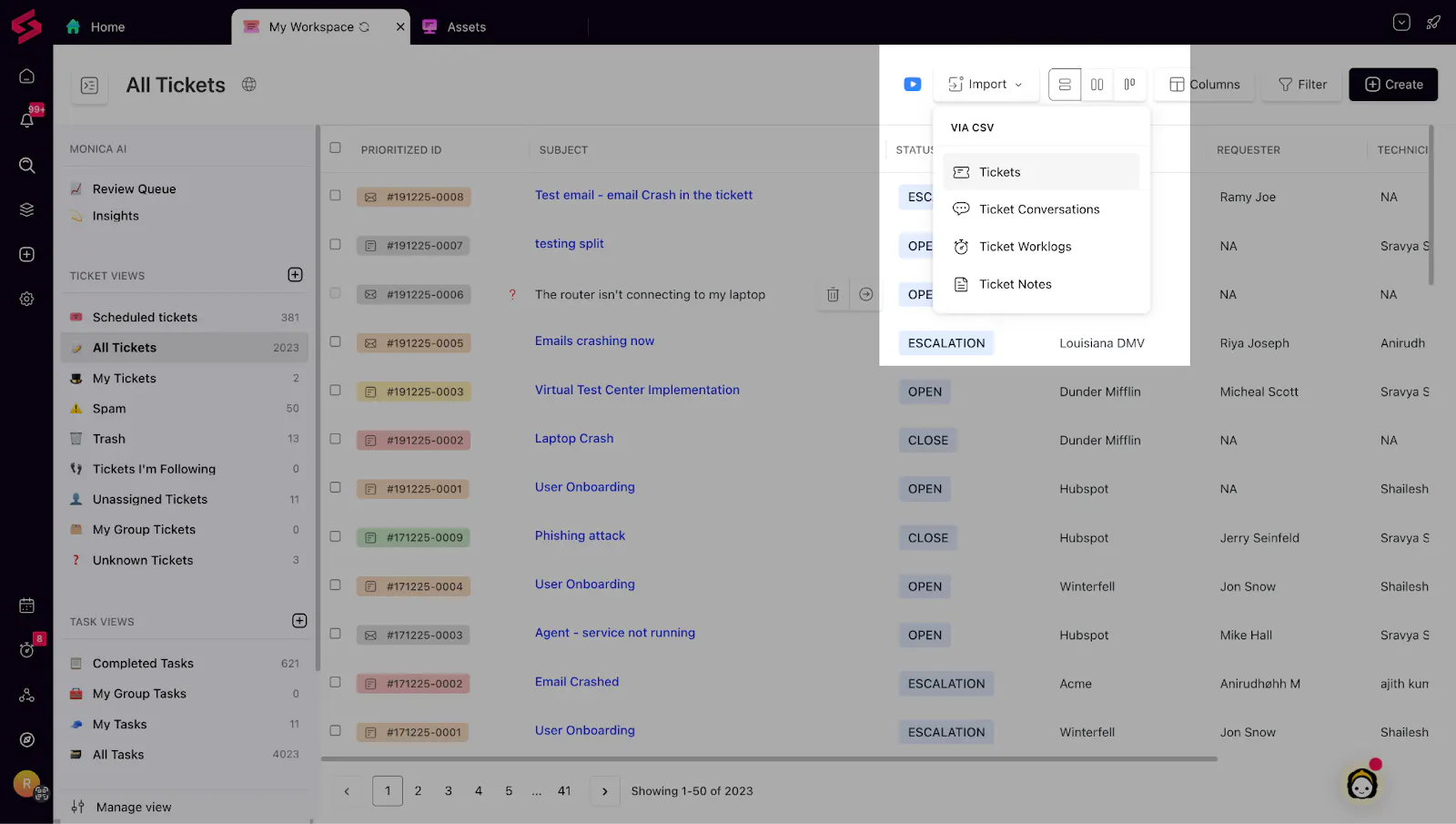Switch to the Assets tab

point(466,27)
